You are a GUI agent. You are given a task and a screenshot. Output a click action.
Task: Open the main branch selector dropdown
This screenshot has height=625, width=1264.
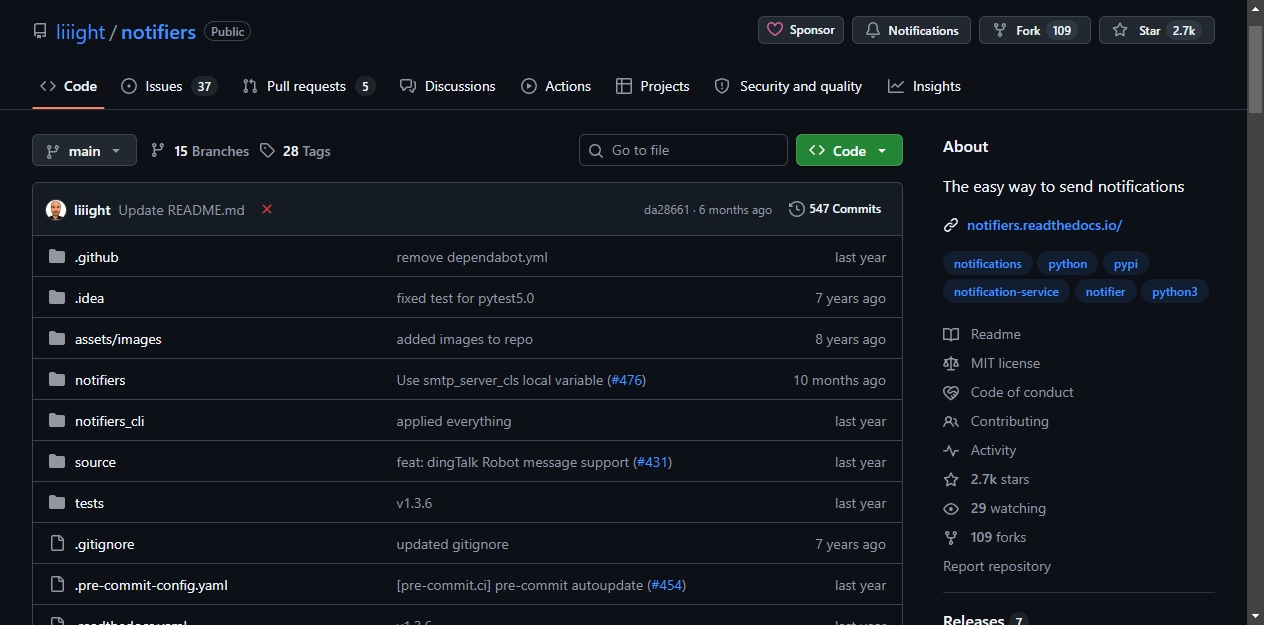click(84, 150)
